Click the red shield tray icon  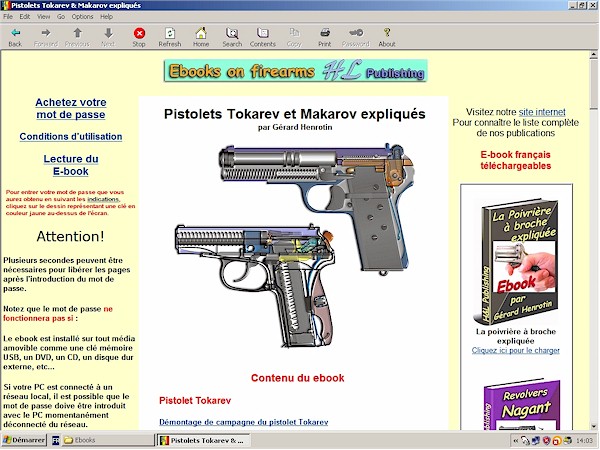point(546,441)
